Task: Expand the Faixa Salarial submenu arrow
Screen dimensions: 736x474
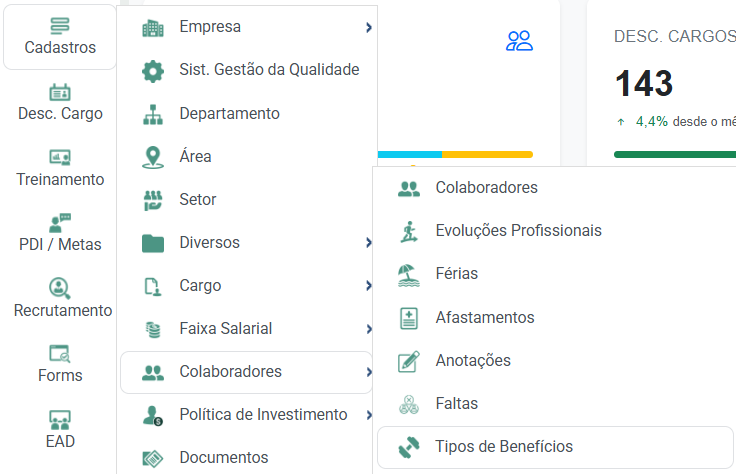Action: coord(369,329)
